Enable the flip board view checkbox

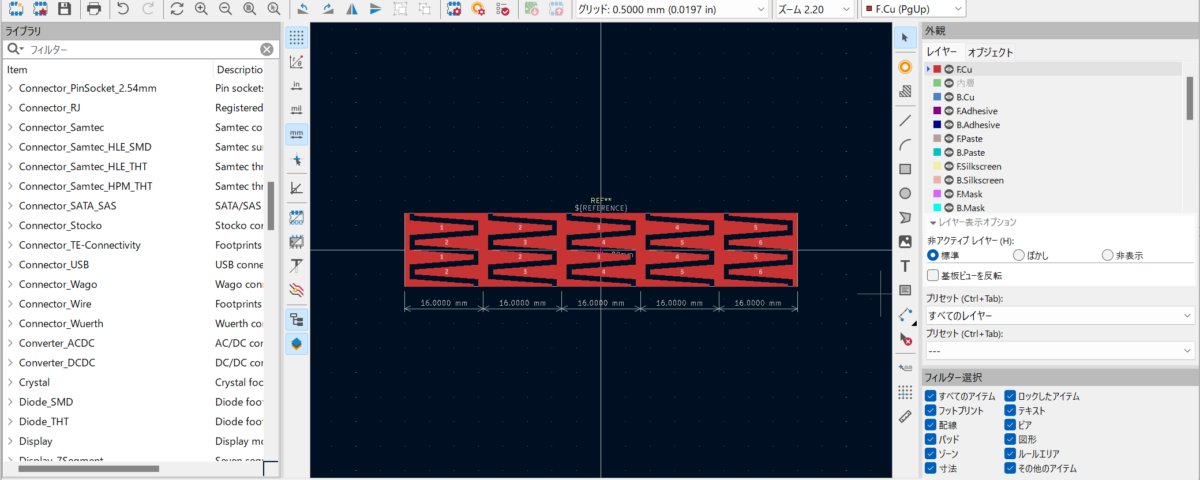click(x=933, y=275)
